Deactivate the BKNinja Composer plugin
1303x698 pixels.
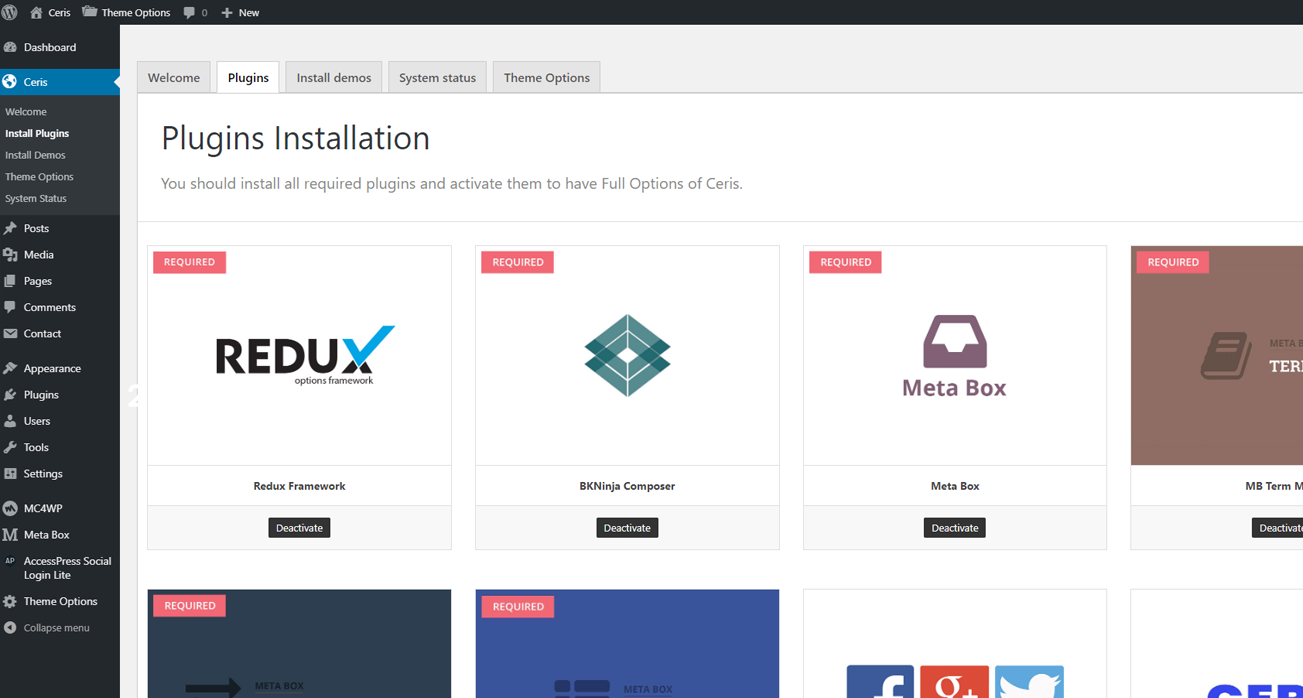[627, 528]
